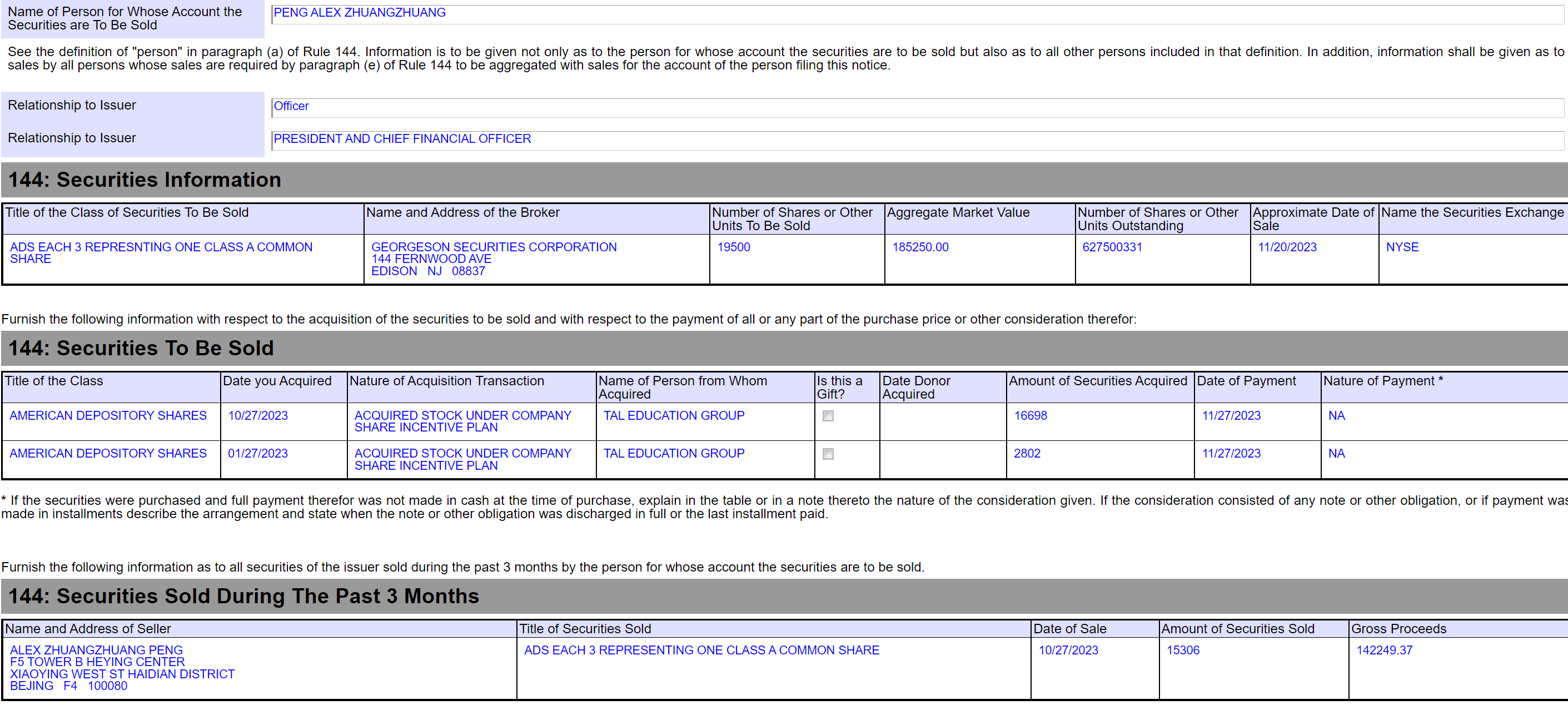Click the approximate sale date 11/20/2023

coord(1287,247)
